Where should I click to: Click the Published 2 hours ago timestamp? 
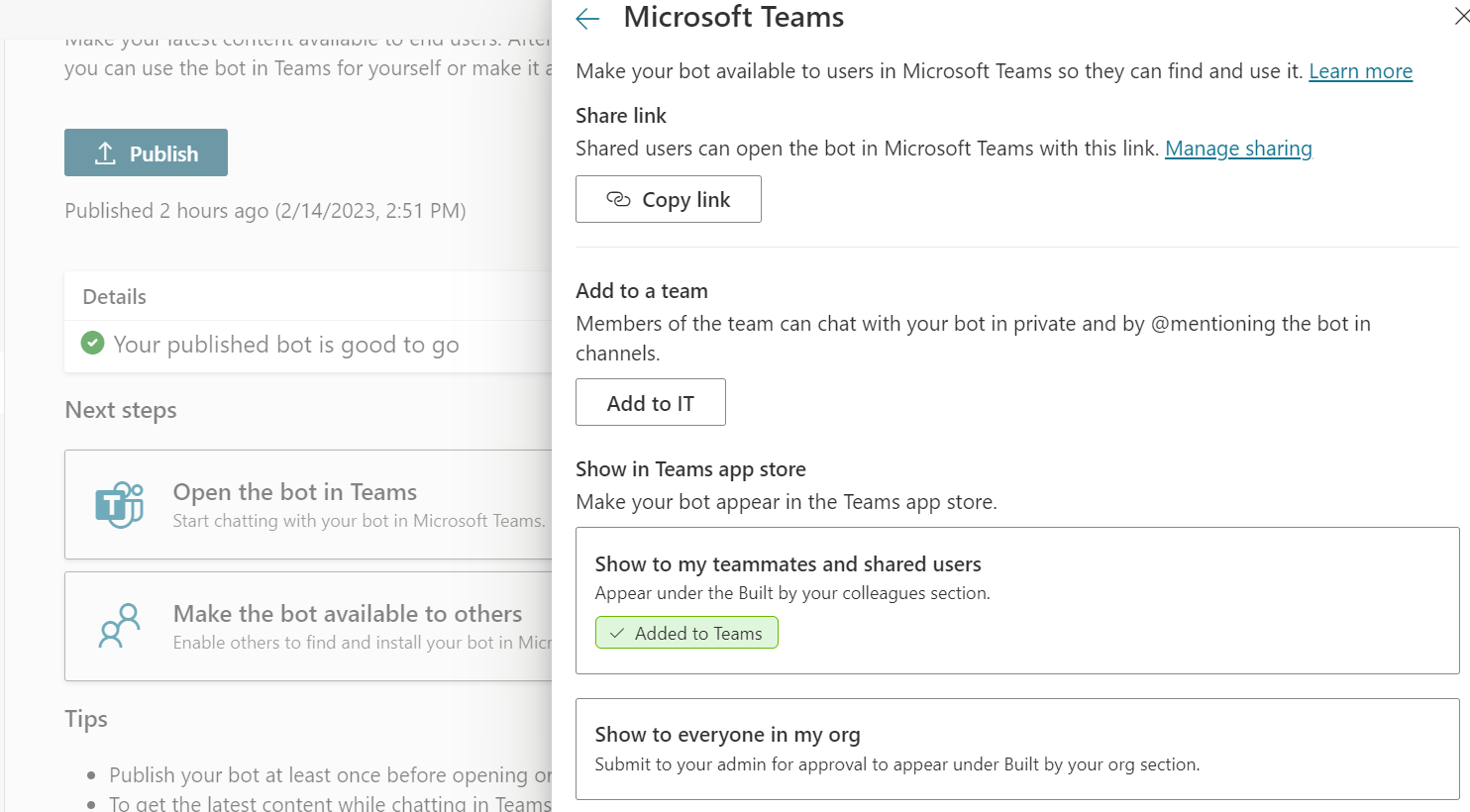point(264,210)
